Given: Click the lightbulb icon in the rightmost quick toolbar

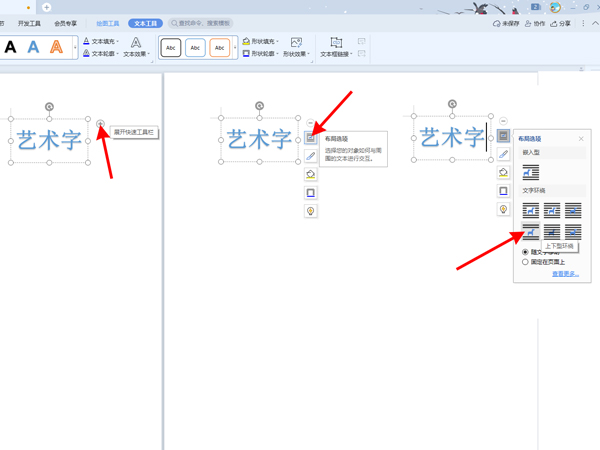Looking at the screenshot, I should pyautogui.click(x=504, y=209).
